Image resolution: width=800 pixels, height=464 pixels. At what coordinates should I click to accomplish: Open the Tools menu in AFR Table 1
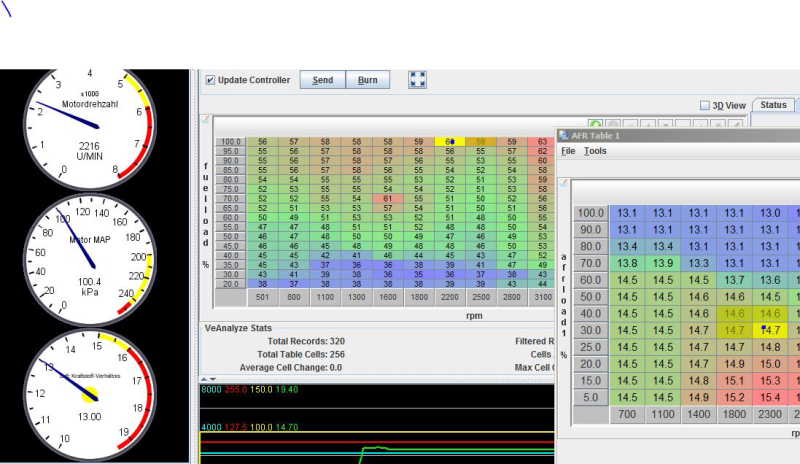click(x=595, y=151)
